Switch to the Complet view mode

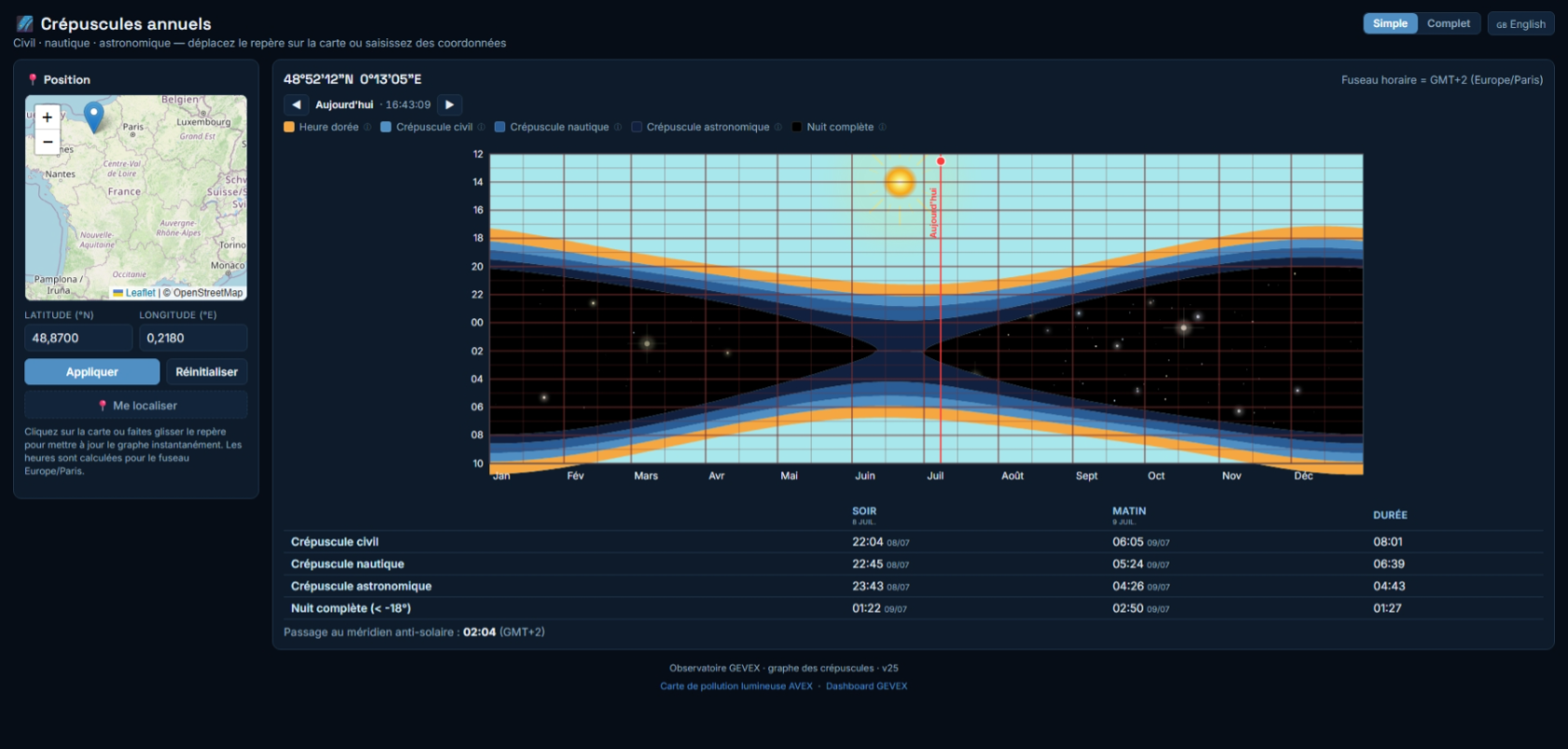[x=1448, y=23]
